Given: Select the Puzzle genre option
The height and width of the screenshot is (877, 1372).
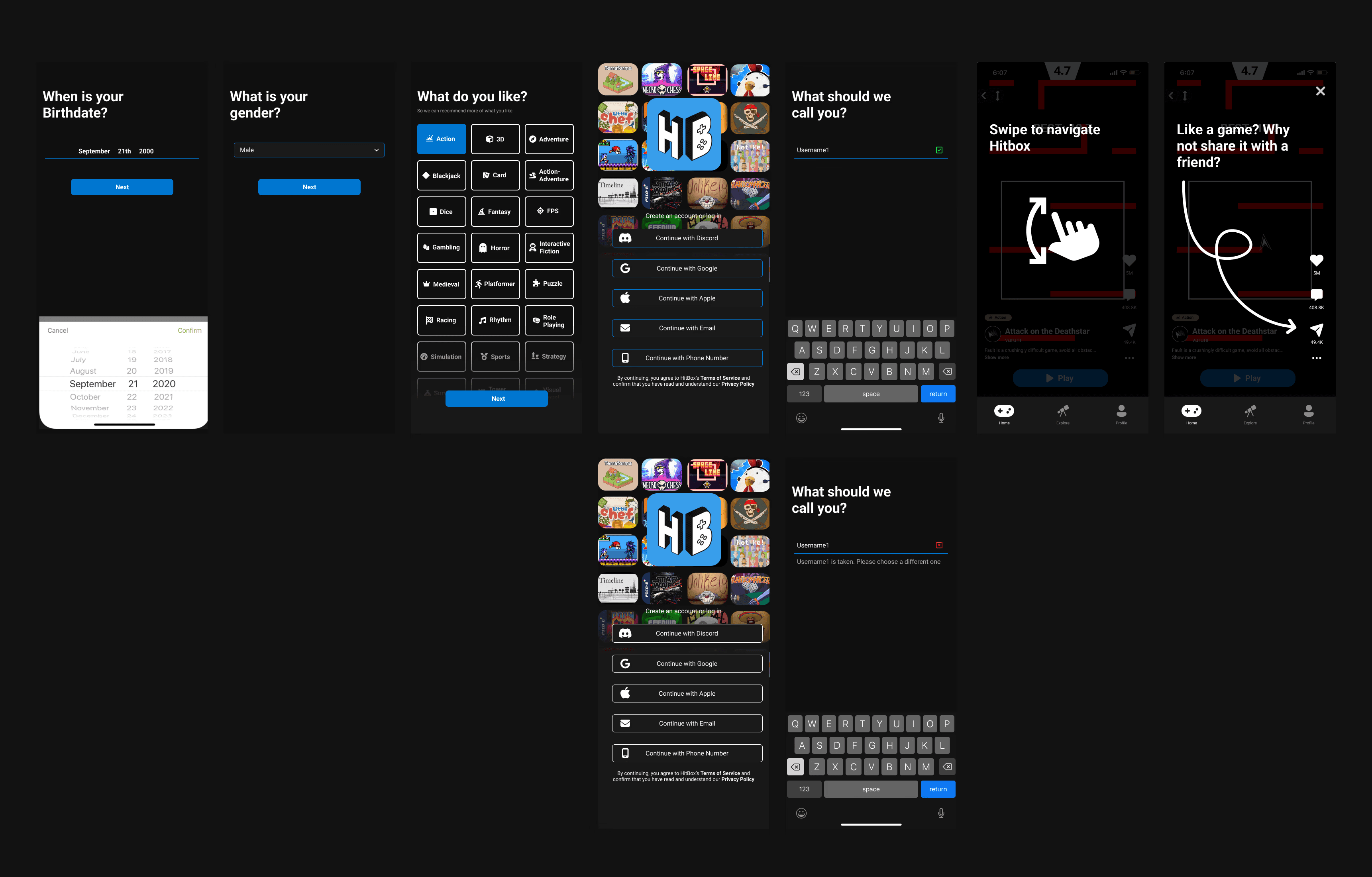Looking at the screenshot, I should pyautogui.click(x=549, y=284).
